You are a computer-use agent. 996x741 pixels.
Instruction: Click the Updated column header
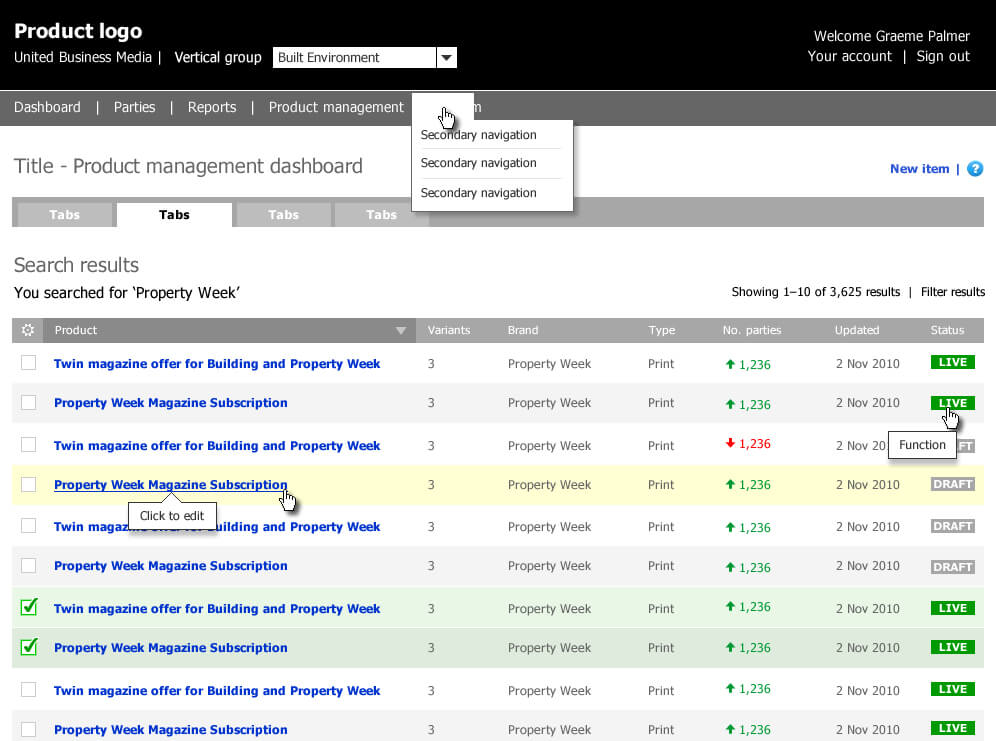coord(857,330)
